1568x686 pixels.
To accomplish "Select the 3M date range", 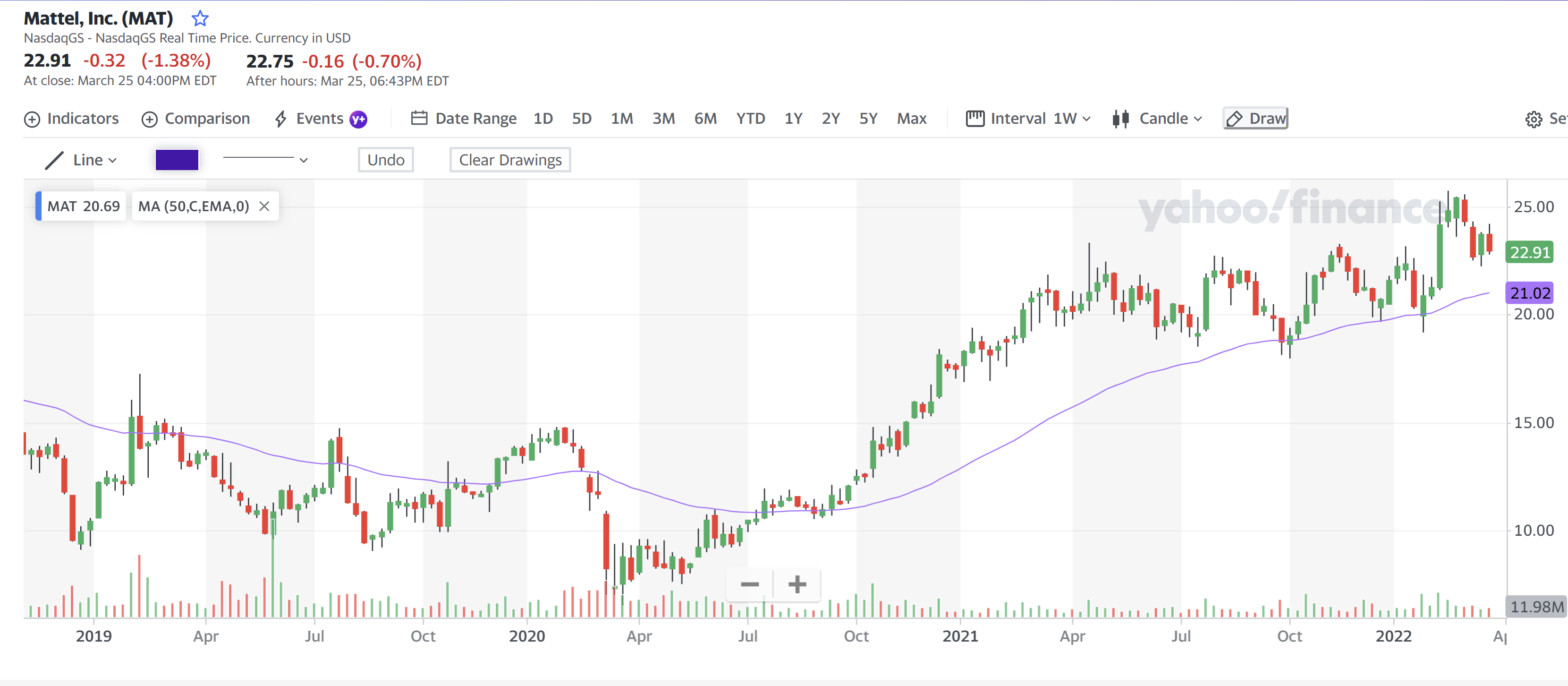I will coord(663,119).
